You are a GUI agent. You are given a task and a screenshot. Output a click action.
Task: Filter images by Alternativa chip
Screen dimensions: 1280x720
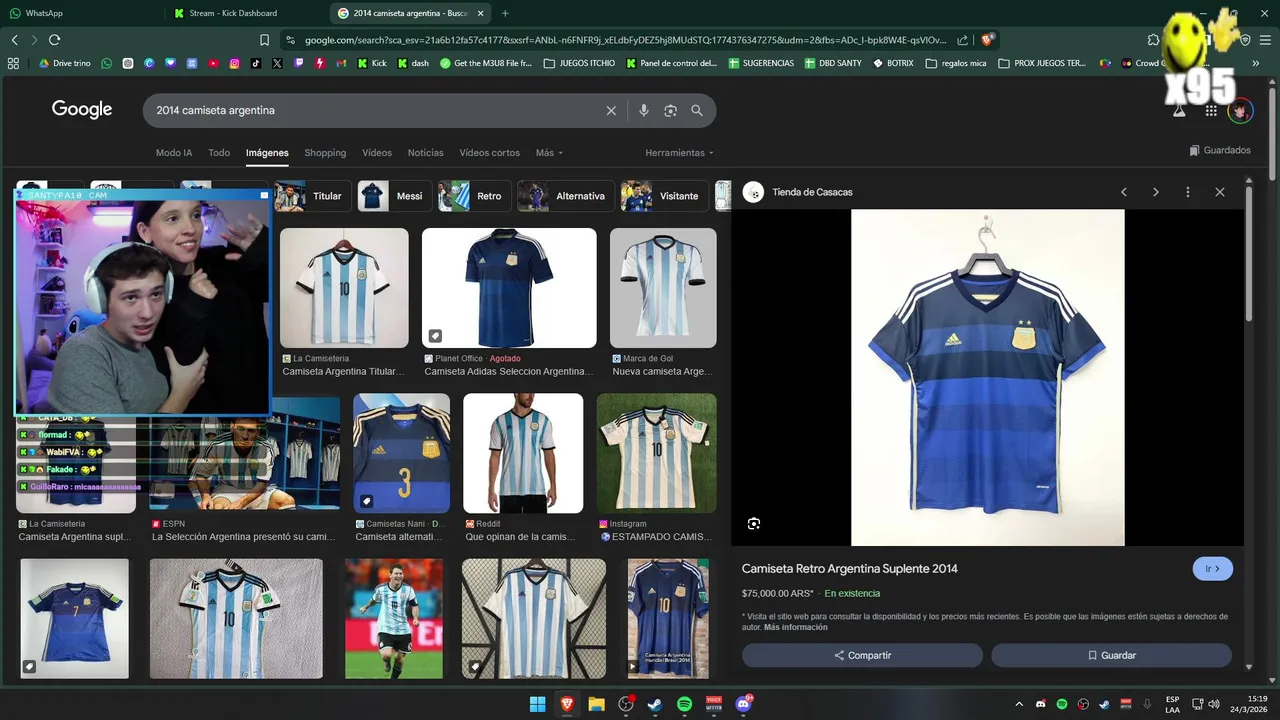pos(565,196)
